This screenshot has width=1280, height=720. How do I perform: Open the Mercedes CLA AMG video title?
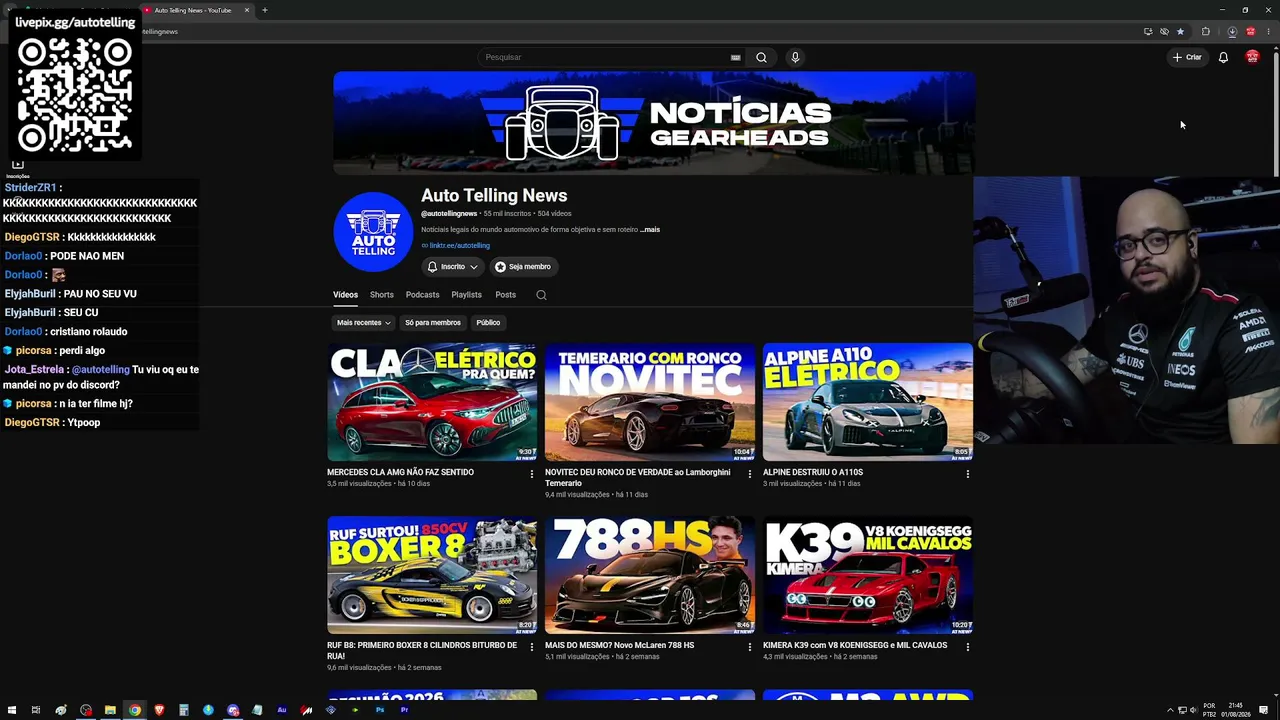click(x=400, y=472)
